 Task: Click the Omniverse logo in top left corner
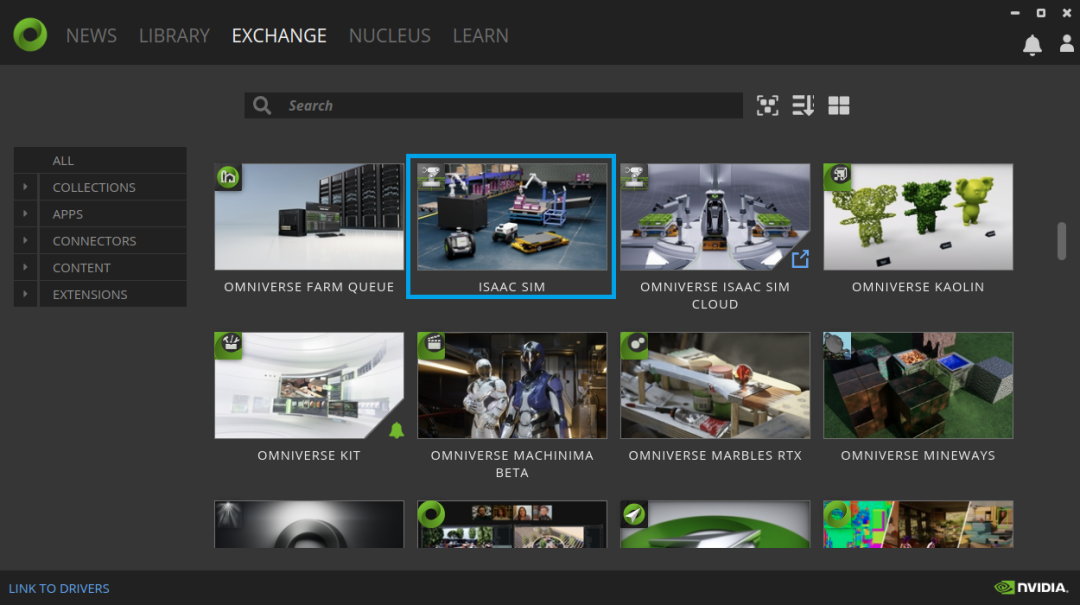click(28, 33)
